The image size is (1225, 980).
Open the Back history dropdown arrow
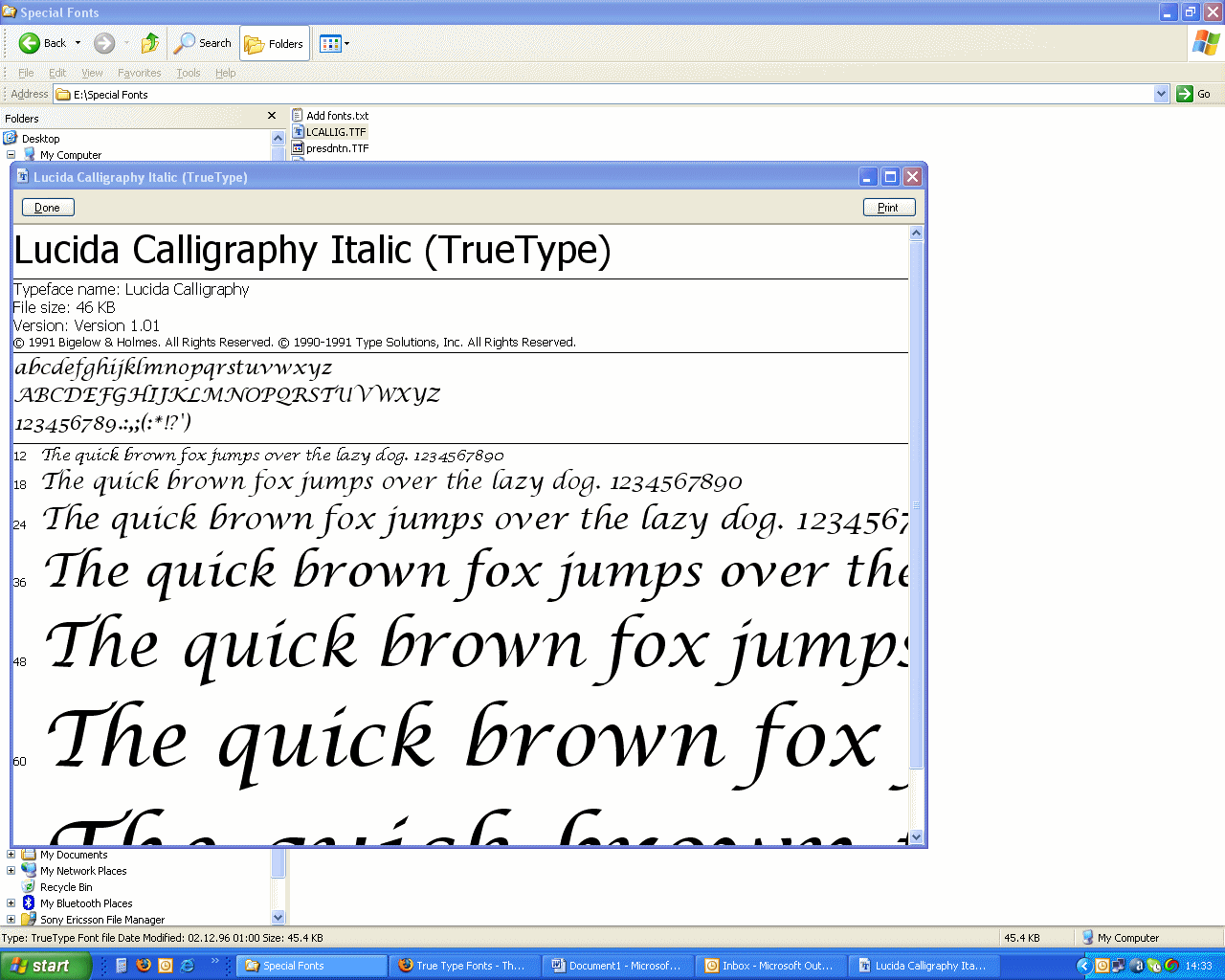pos(78,43)
